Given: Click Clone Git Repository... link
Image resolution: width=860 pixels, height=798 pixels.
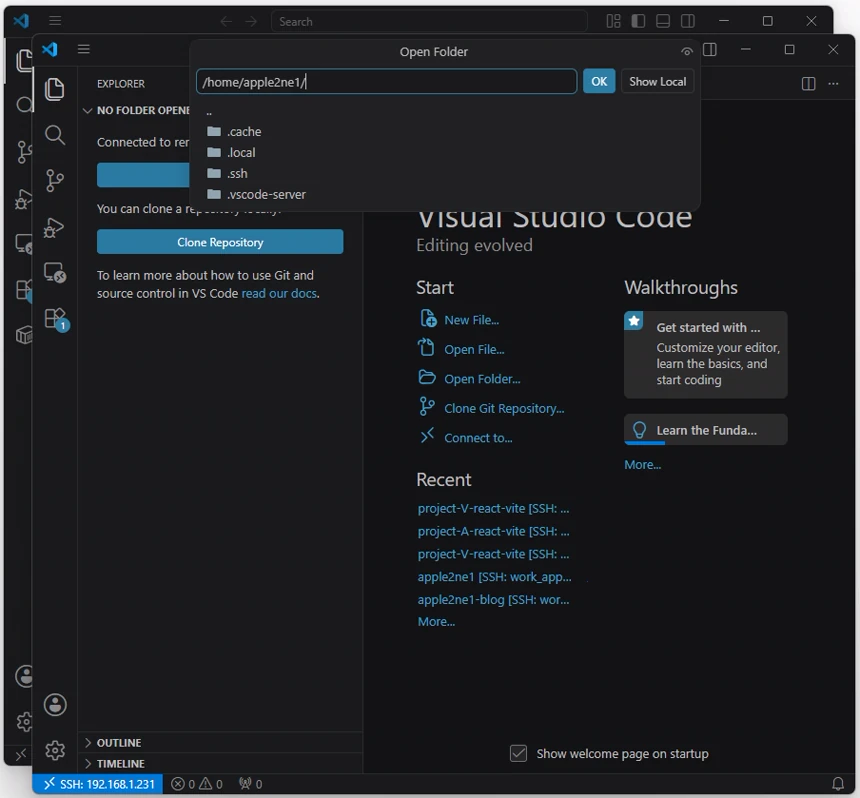Looking at the screenshot, I should click(x=491, y=408).
